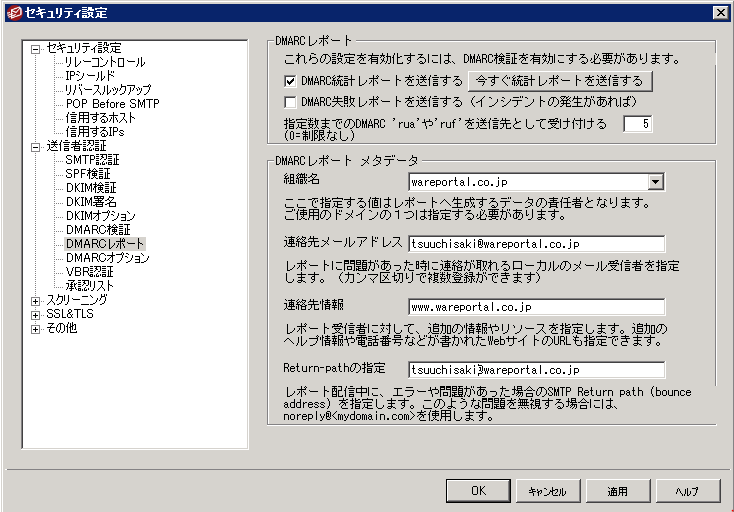The height and width of the screenshot is (512, 734).
Task: Expand the SSL&TLS tree node
Action: pos(37,314)
